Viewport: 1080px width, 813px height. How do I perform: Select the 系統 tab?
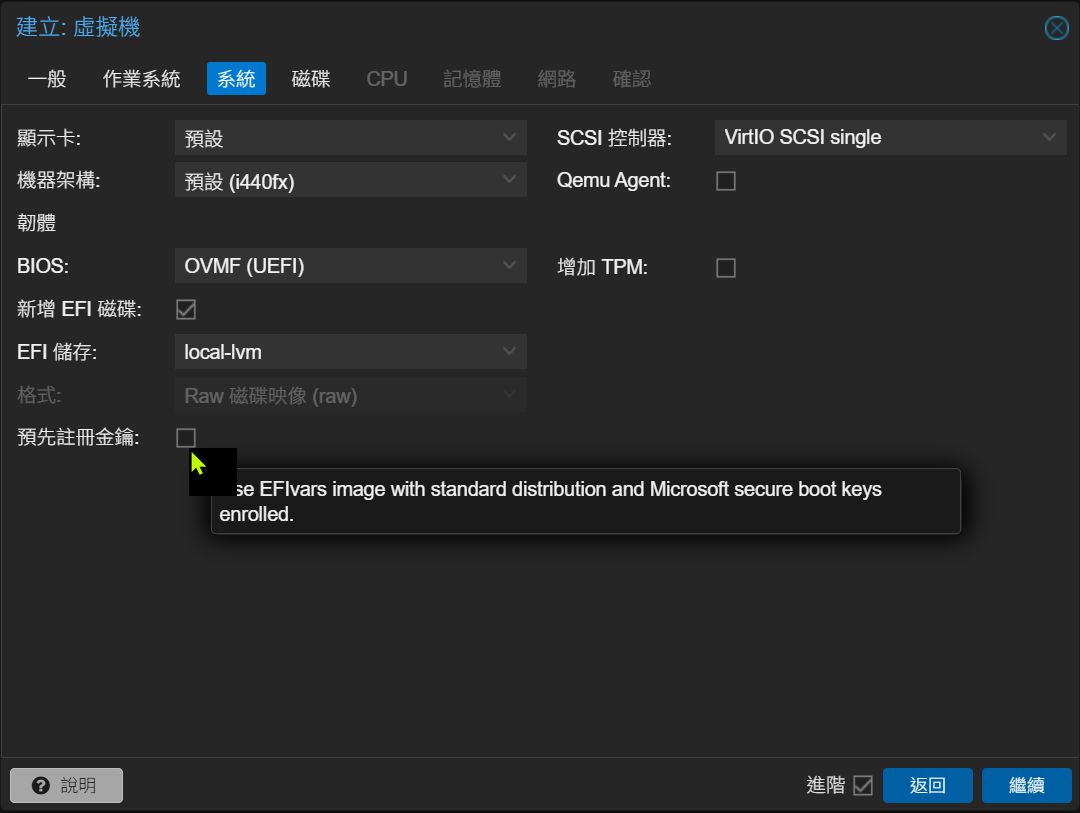[236, 79]
